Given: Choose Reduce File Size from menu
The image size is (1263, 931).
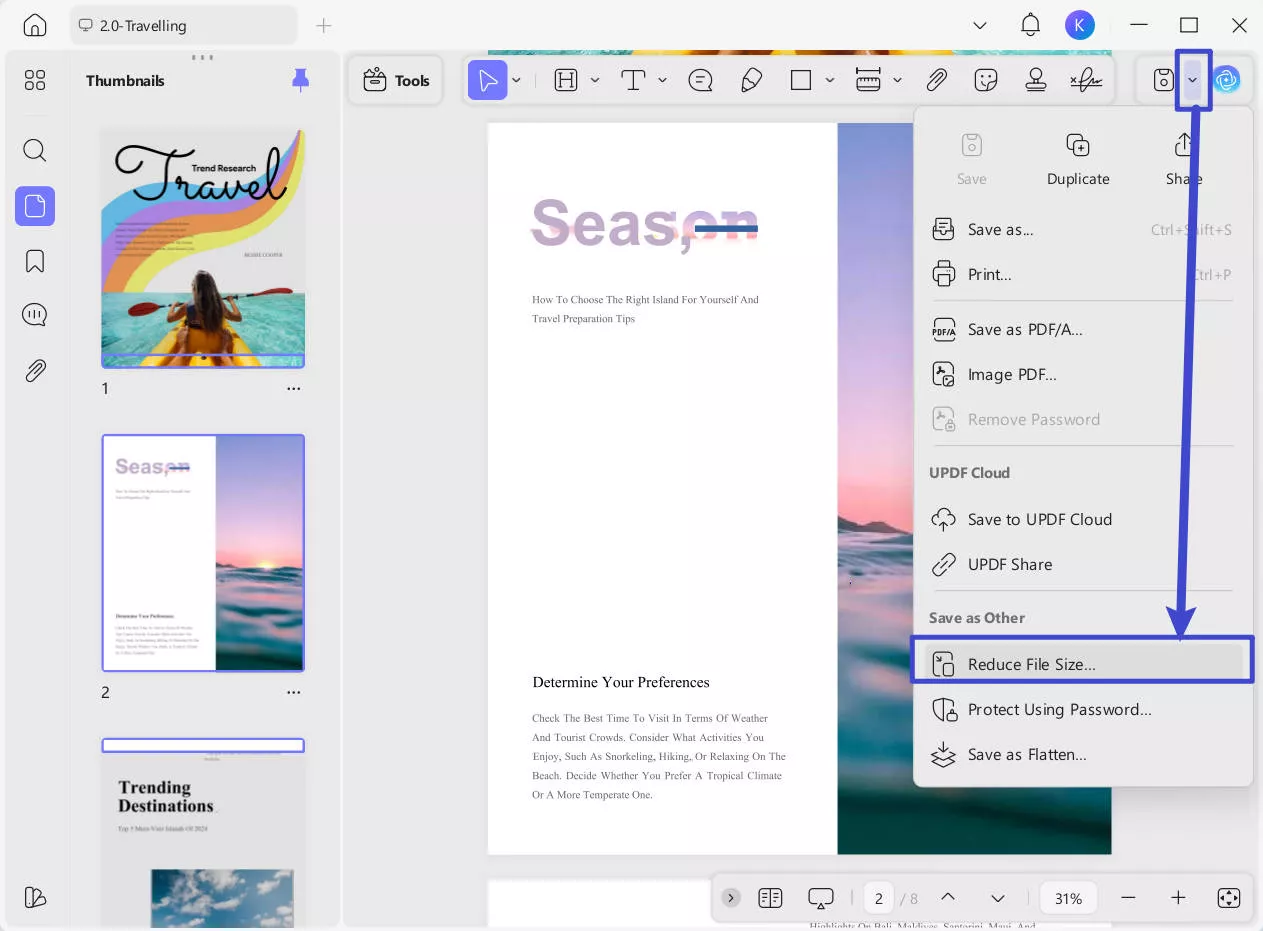Looking at the screenshot, I should [1031, 664].
